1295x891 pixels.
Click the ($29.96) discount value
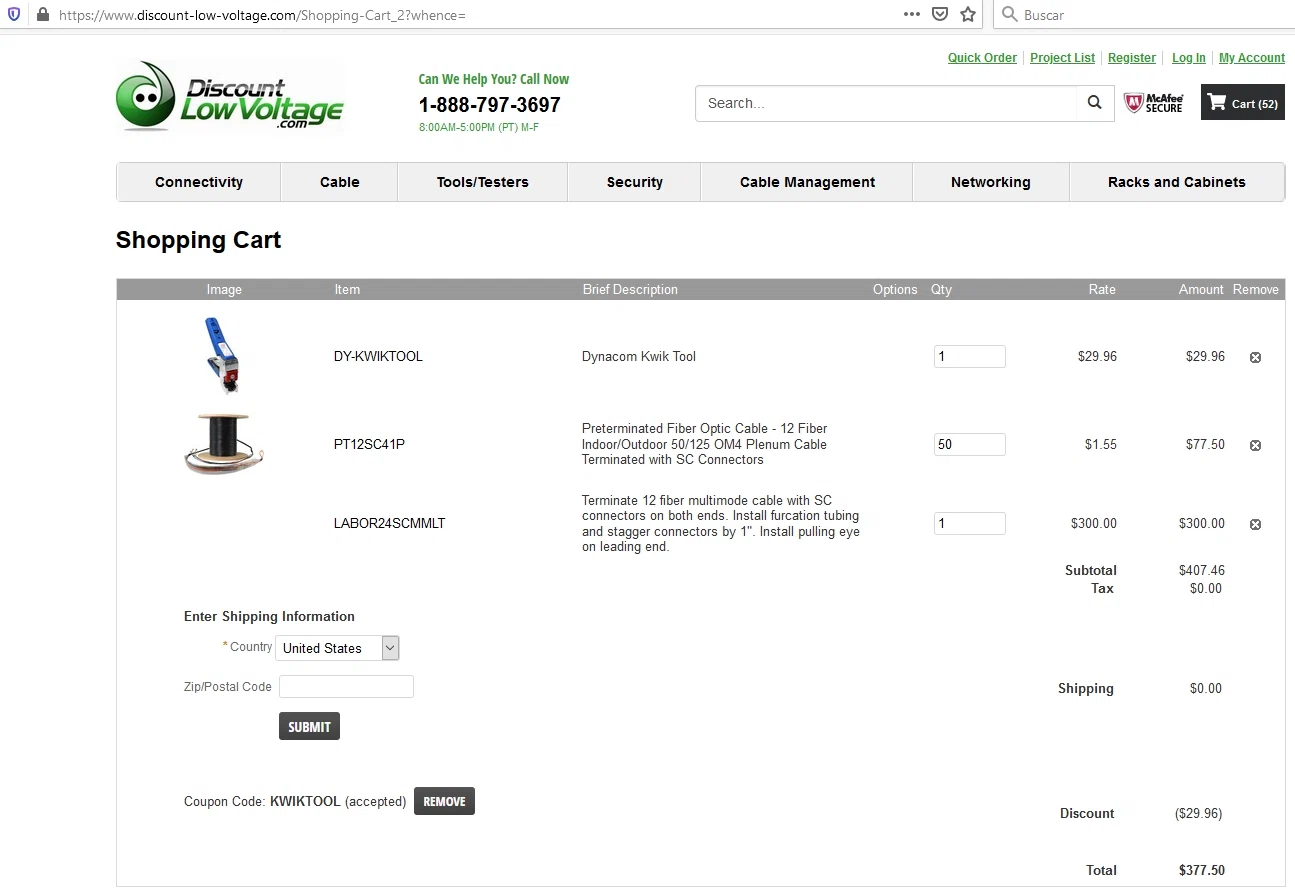point(1198,813)
